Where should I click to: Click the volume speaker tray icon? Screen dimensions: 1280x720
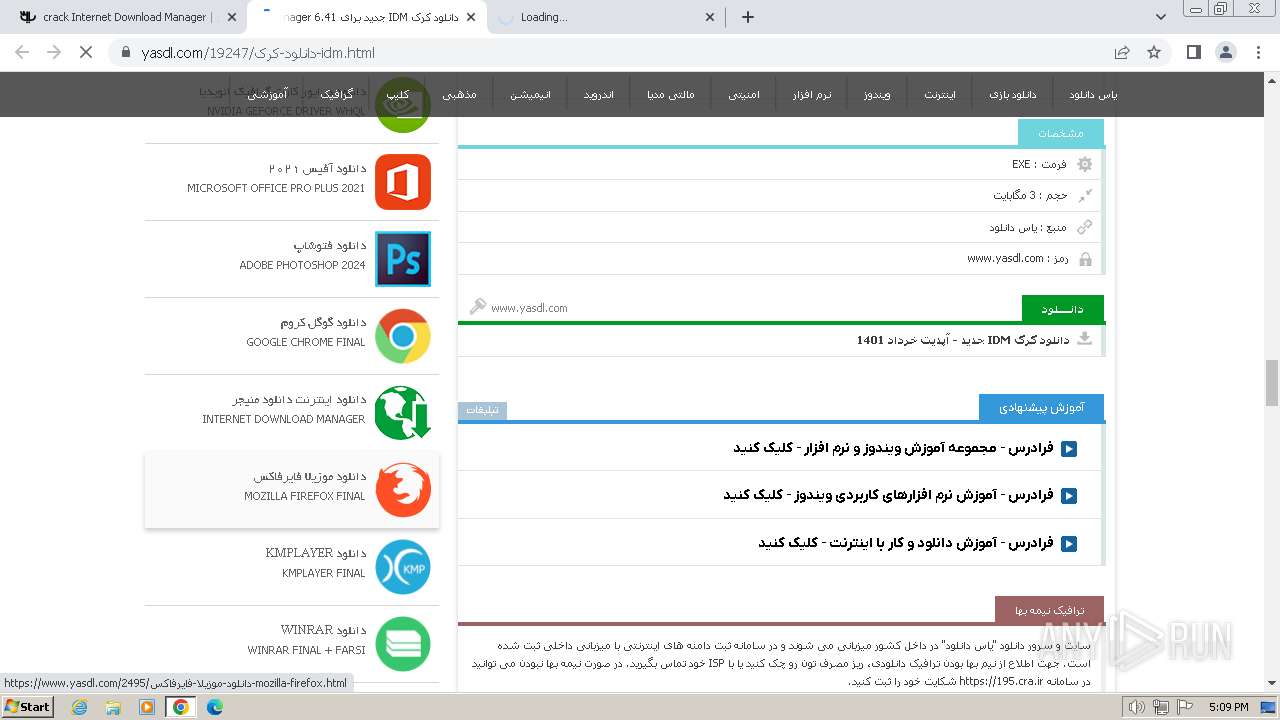[x=1137, y=707]
